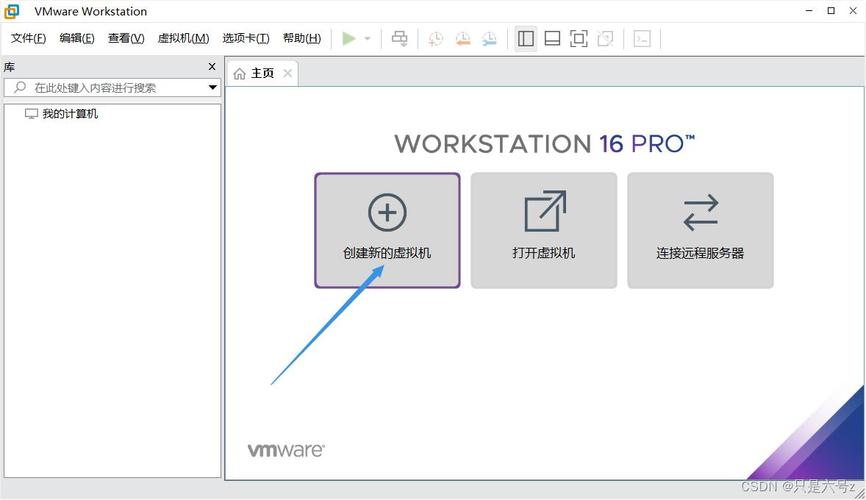Close the 主页 tab
Viewport: 866px width, 500px height.
tap(288, 73)
